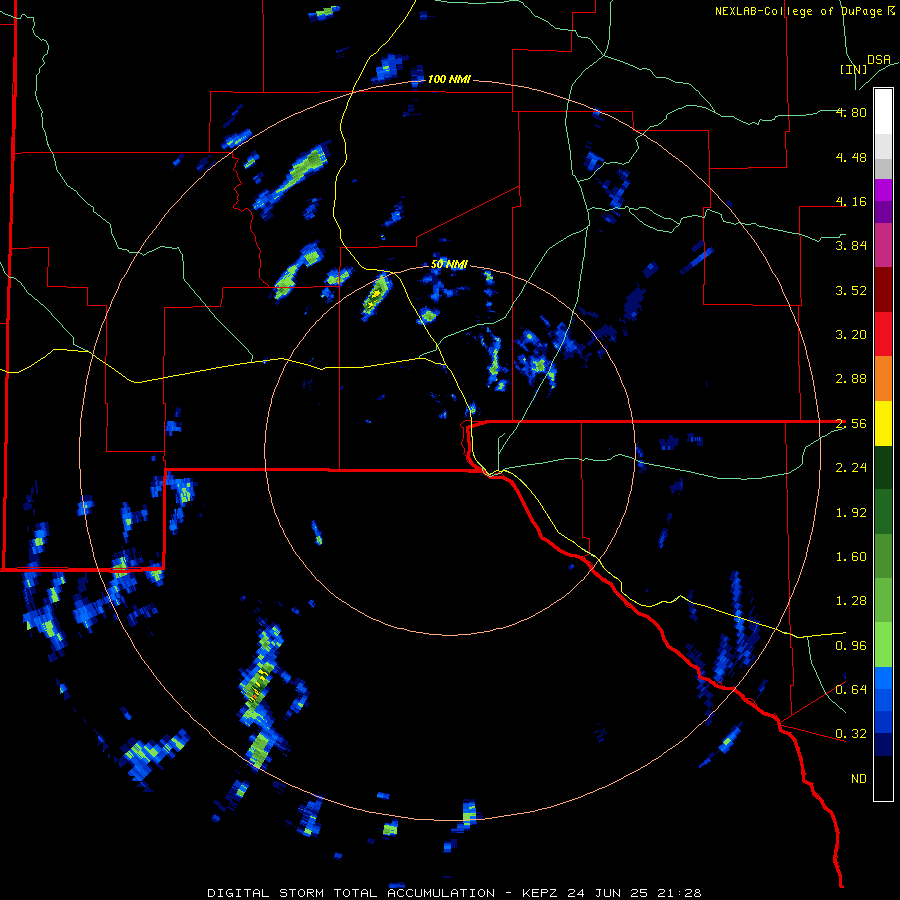Click the yellow legend color block

click(883, 423)
